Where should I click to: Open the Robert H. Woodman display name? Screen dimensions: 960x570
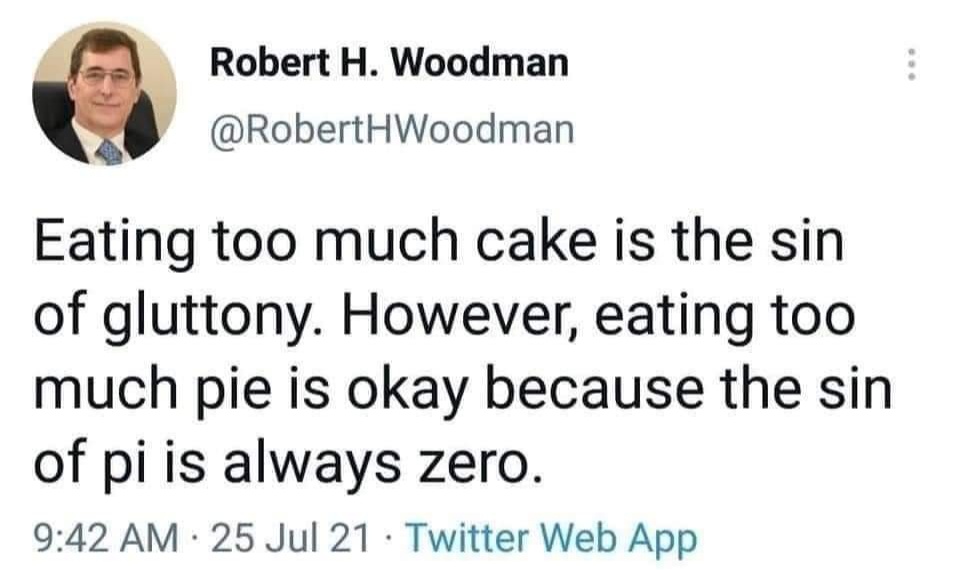[x=389, y=64]
